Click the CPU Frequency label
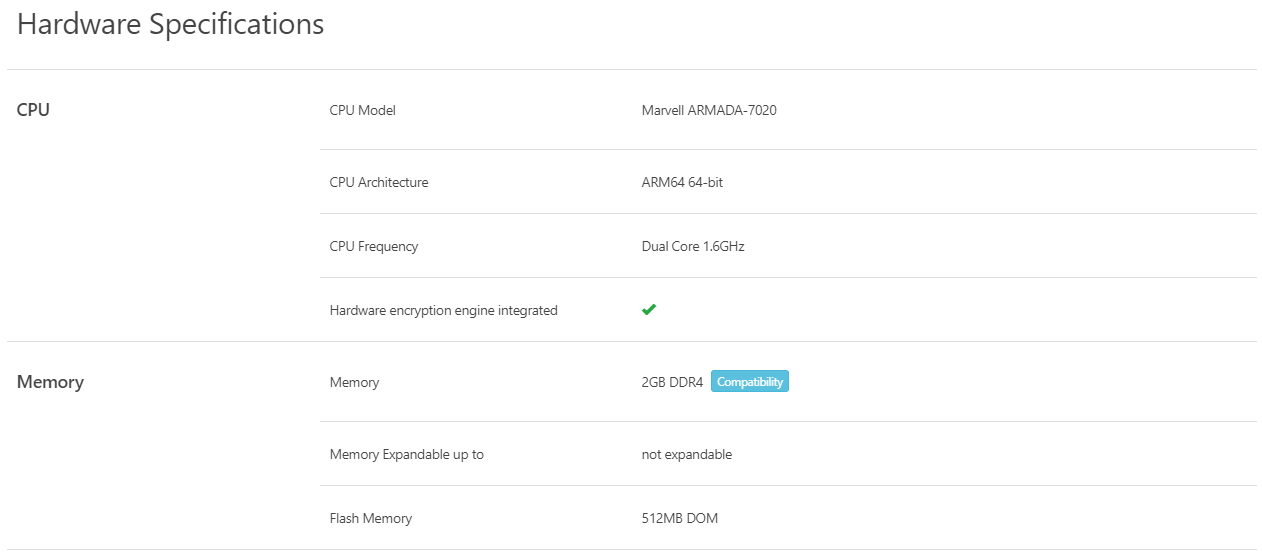Image resolution: width=1262 pixels, height=553 pixels. 373,246
